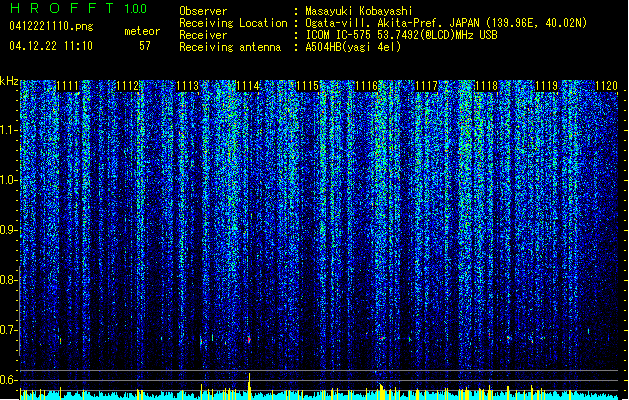Click the 0.8 kHz axis label
This screenshot has height=400, width=629.
9,280
